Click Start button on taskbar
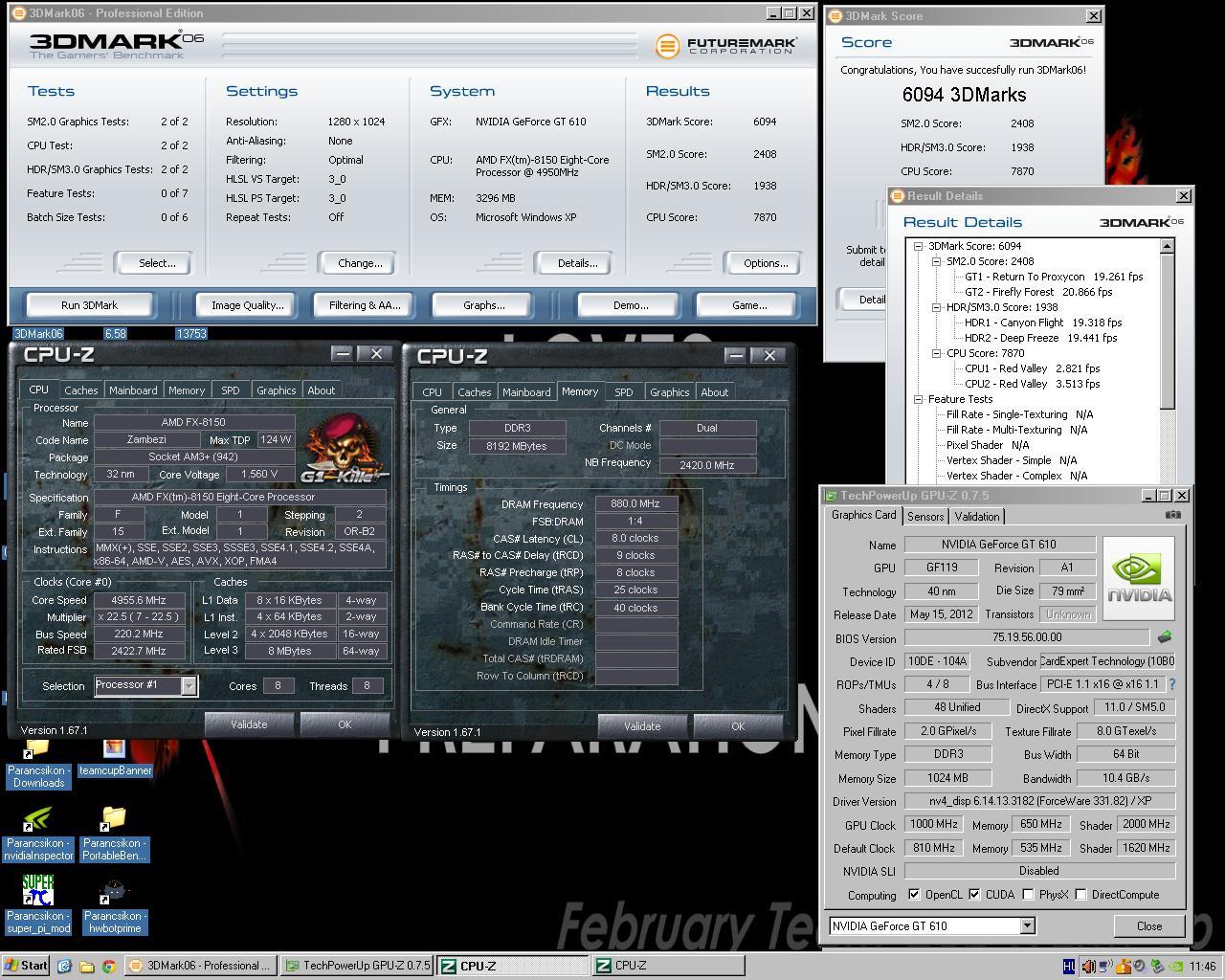Screen dimensions: 1225x980 [26, 966]
